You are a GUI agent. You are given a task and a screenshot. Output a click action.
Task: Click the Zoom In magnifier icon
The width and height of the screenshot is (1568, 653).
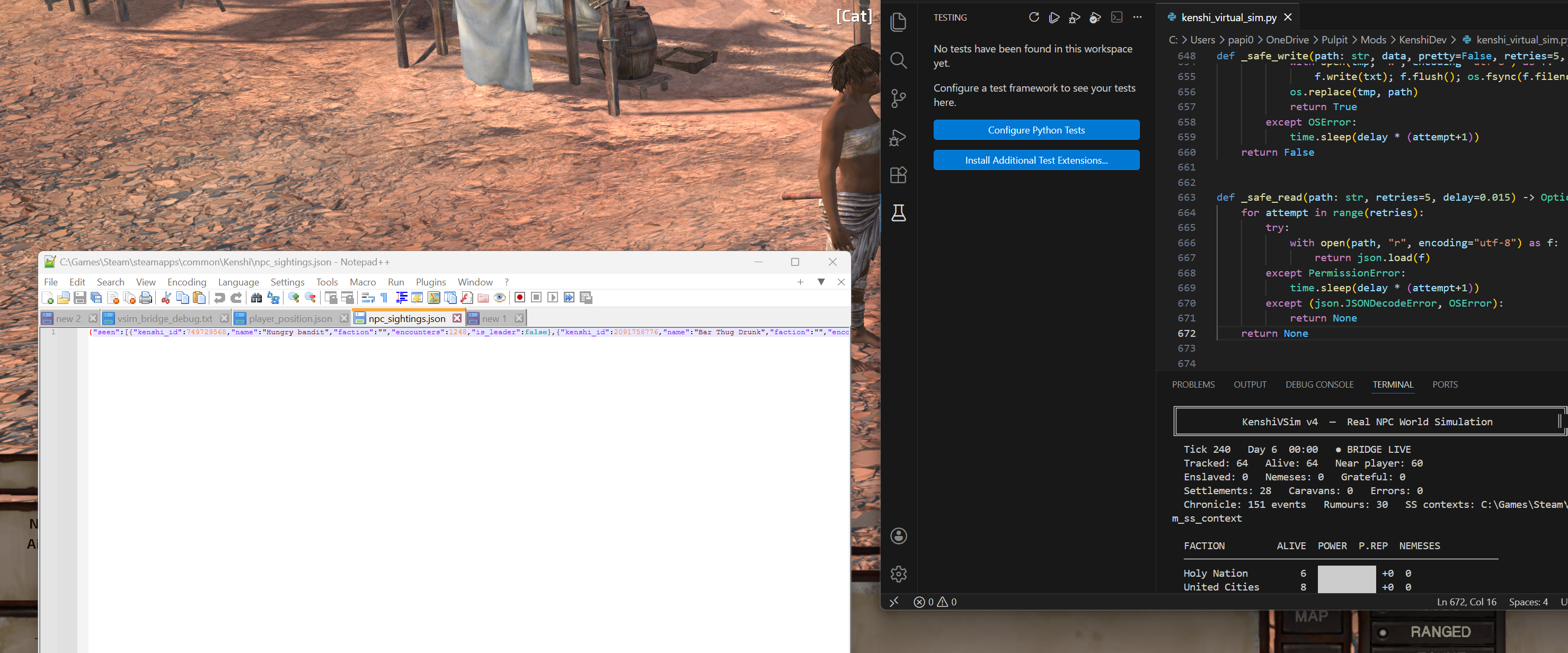pyautogui.click(x=294, y=298)
